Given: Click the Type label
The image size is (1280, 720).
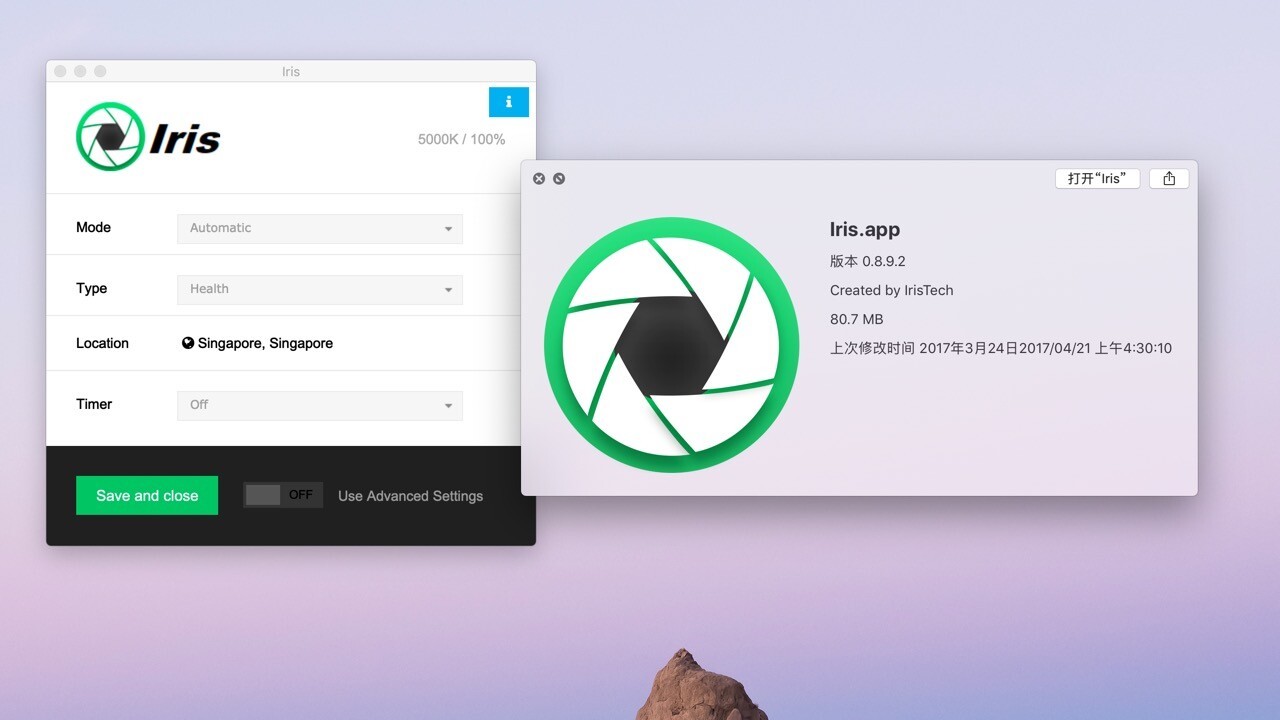Looking at the screenshot, I should point(91,288).
